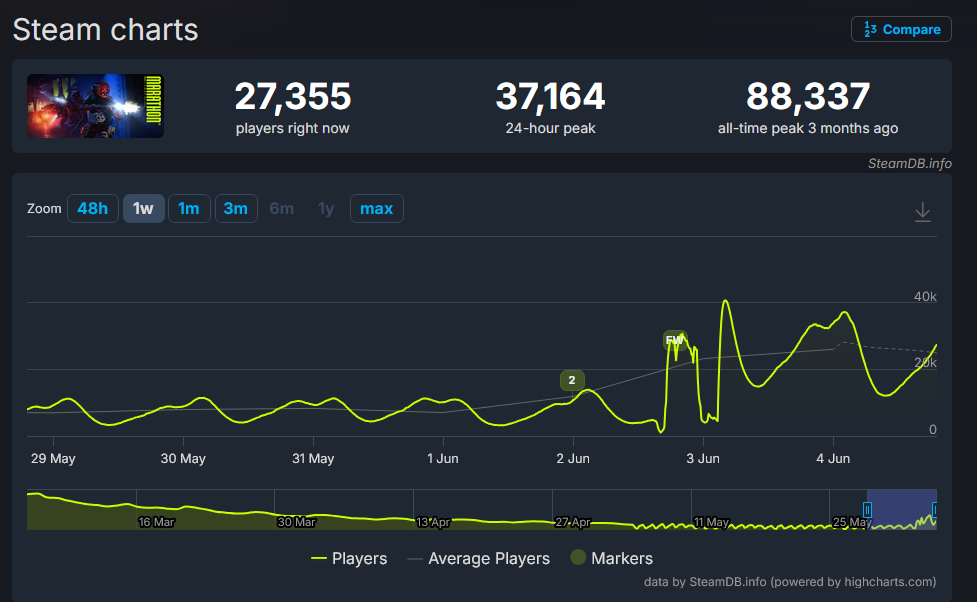Viewport: 977px width, 602px height.
Task: Click the 29 May axis label
Action: (53, 459)
